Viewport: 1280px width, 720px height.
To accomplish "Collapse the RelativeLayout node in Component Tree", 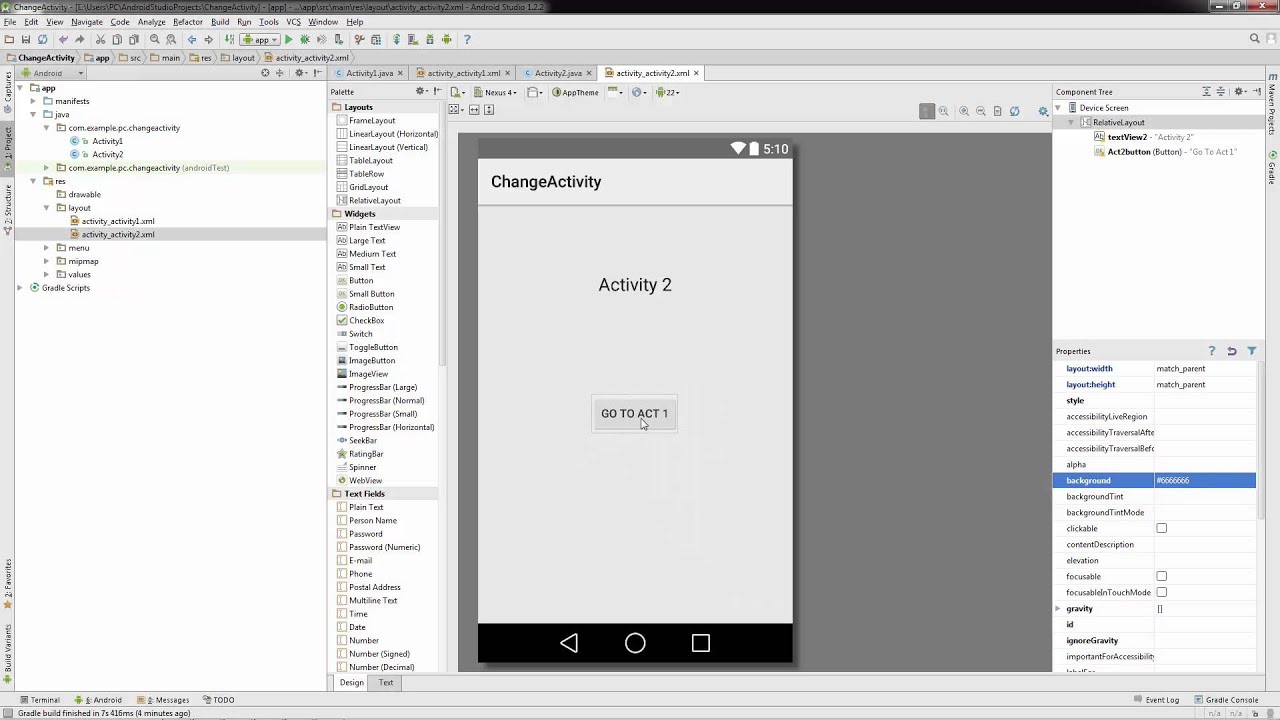I will point(1071,122).
